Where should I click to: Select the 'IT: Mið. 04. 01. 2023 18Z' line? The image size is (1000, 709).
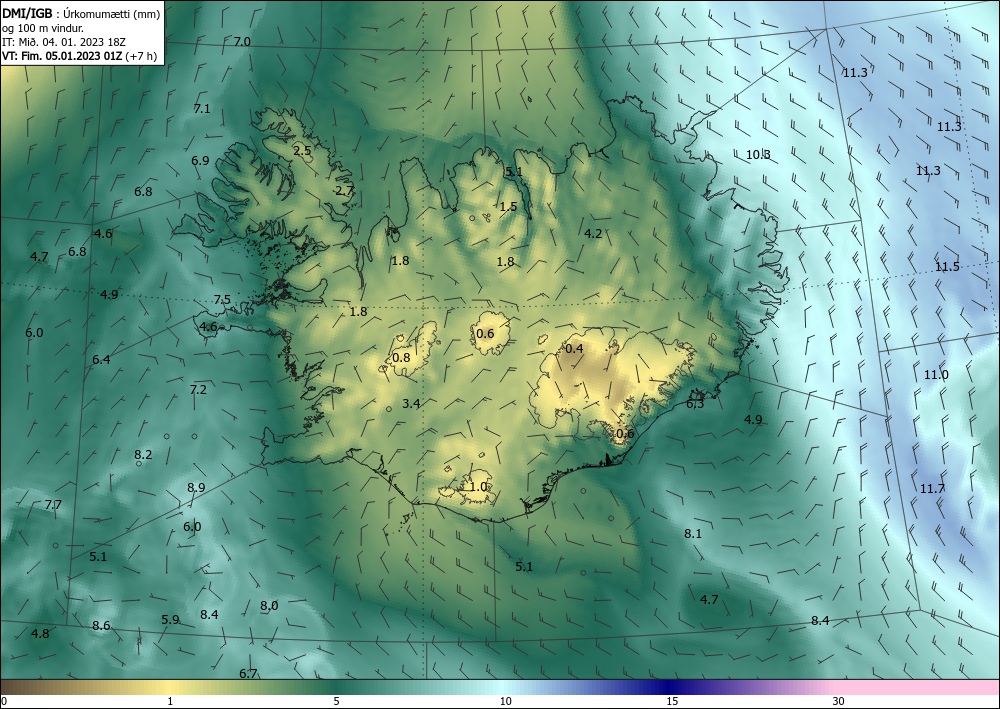coord(64,41)
